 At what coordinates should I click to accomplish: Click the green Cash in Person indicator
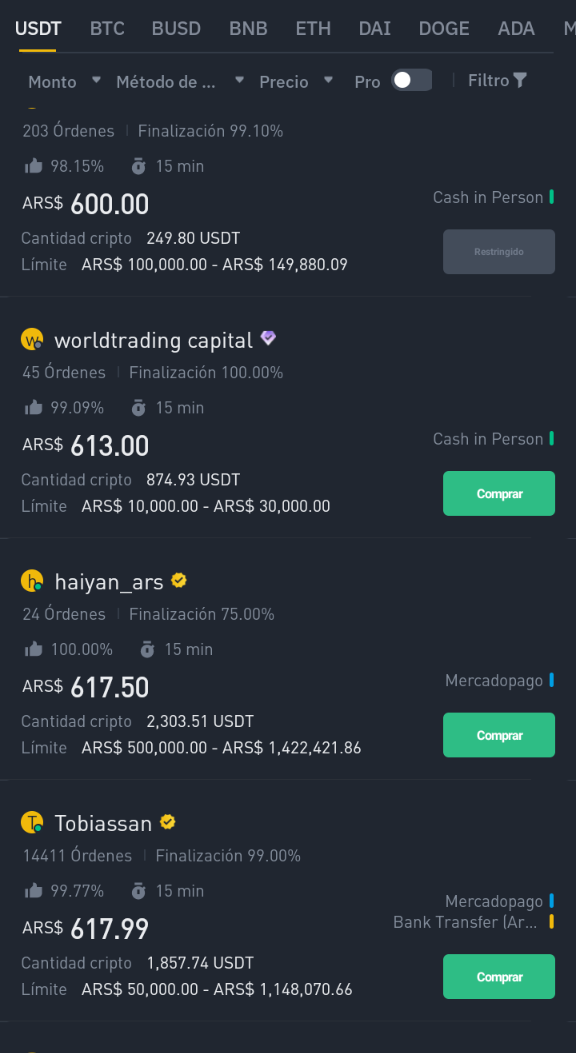[x=494, y=197]
